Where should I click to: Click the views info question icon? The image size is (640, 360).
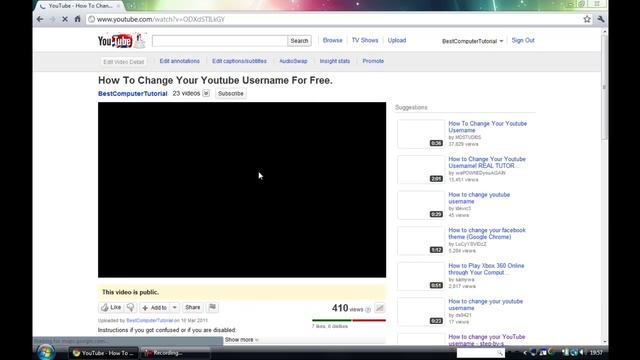[x=368, y=310]
